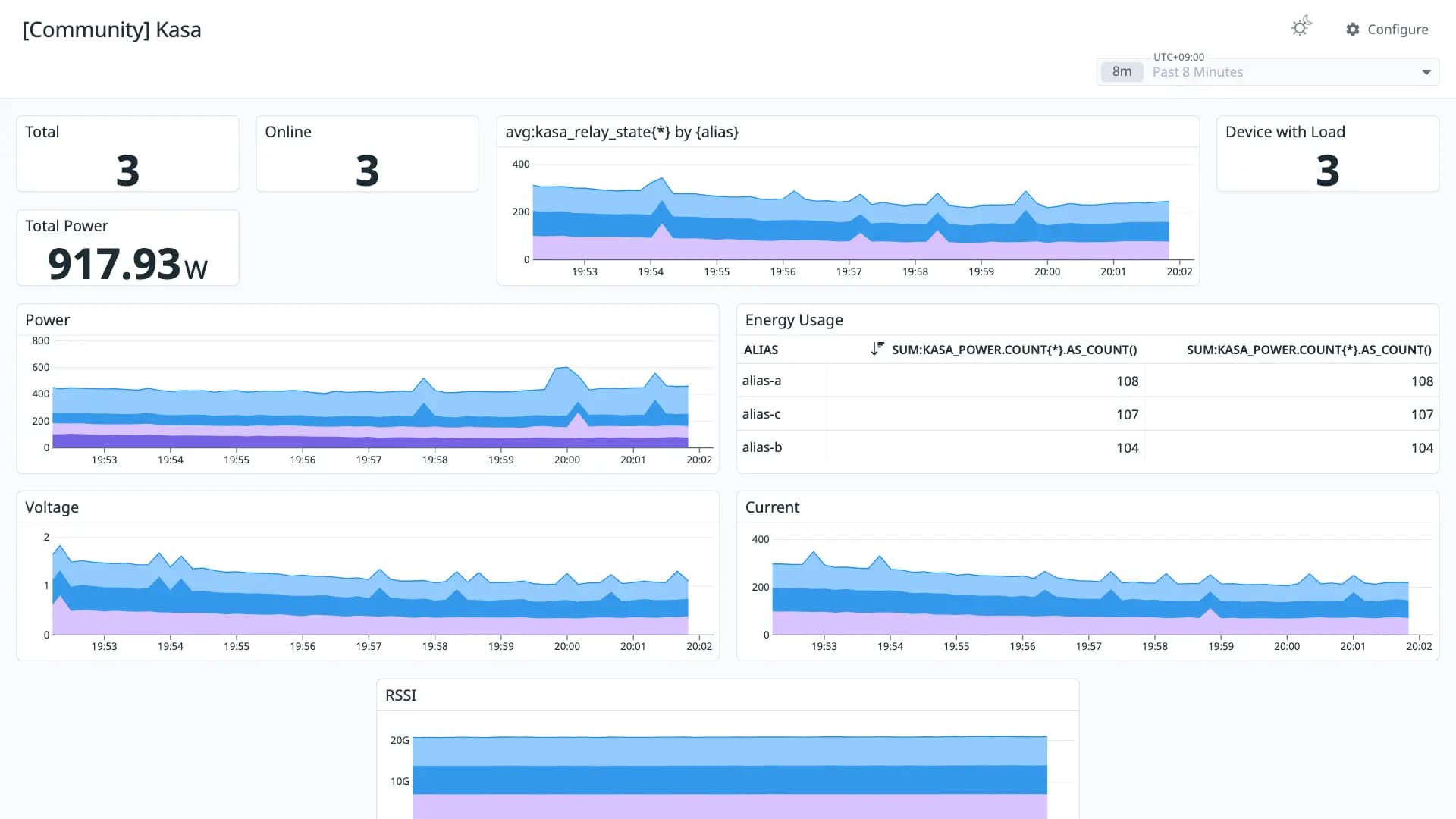Click the [Community] Kasa dashboard title
The image size is (1456, 819).
[112, 30]
